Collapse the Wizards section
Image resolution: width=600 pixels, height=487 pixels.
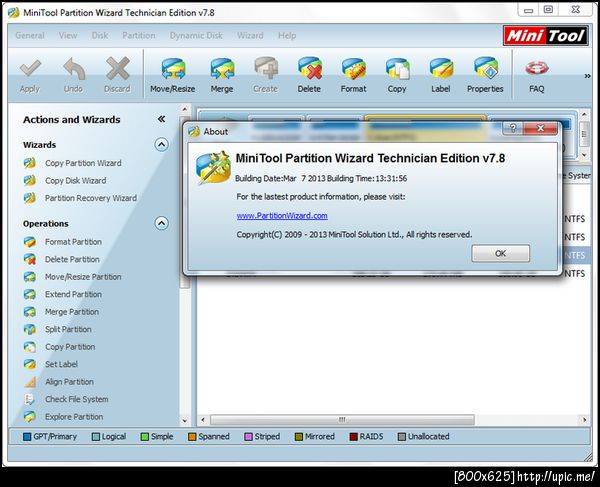coord(161,145)
